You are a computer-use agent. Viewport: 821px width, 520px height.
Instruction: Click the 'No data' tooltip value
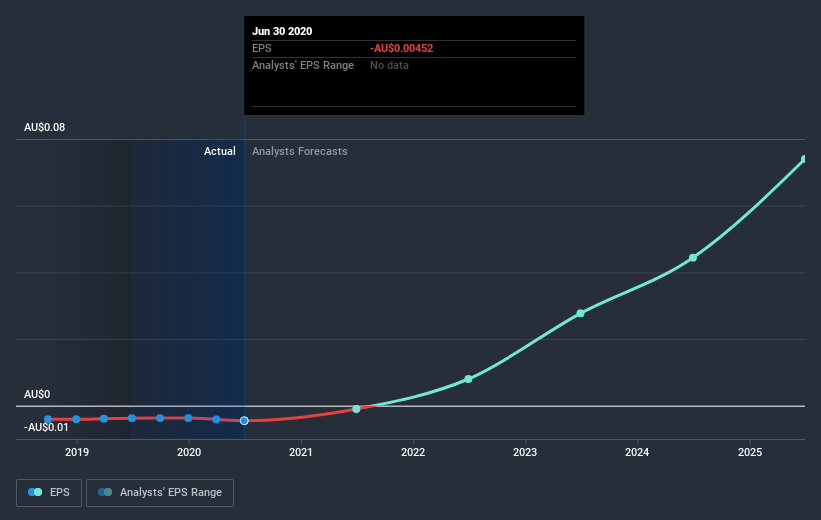click(x=389, y=65)
